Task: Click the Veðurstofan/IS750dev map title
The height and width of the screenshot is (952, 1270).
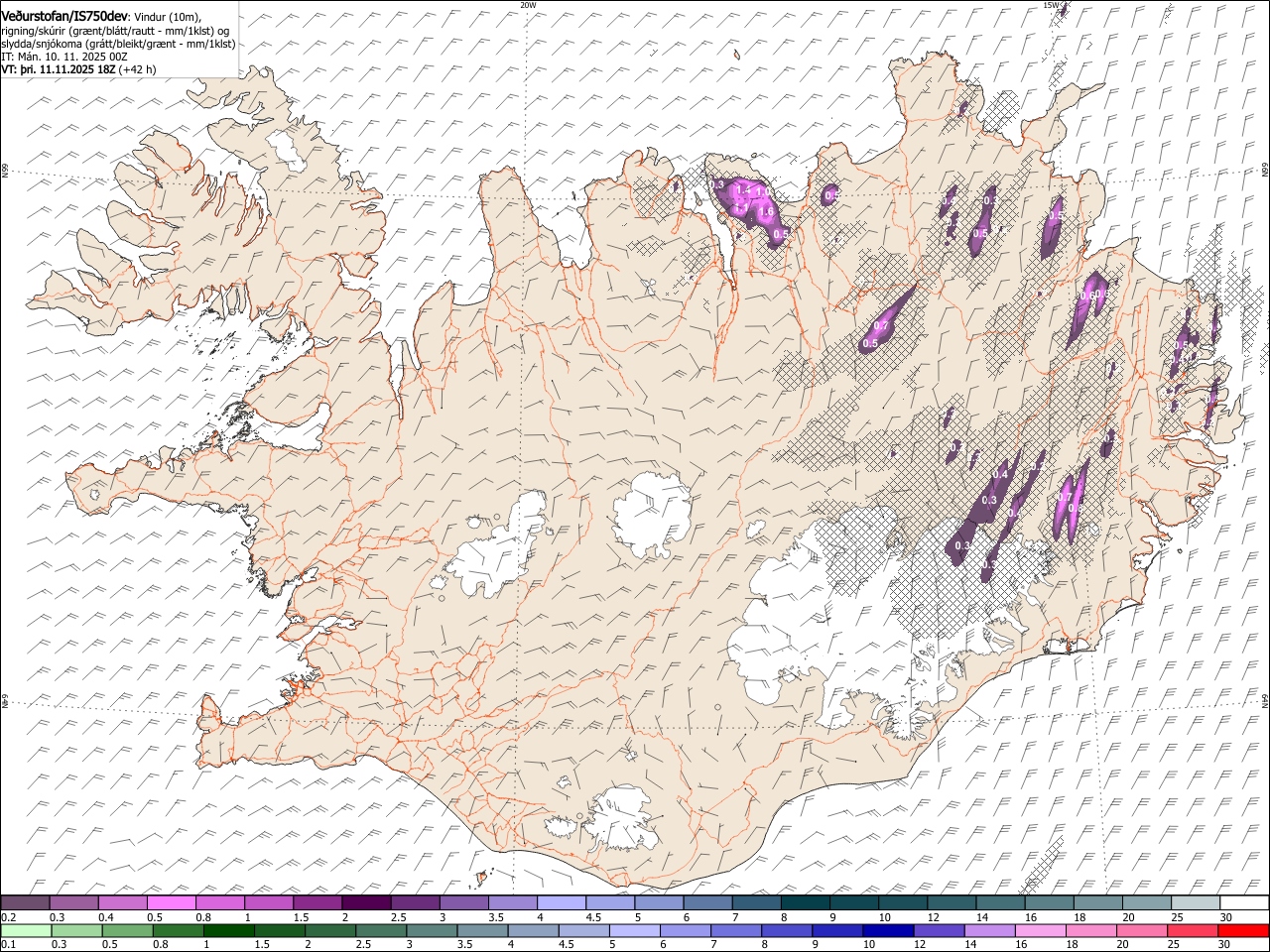Action: [64, 16]
